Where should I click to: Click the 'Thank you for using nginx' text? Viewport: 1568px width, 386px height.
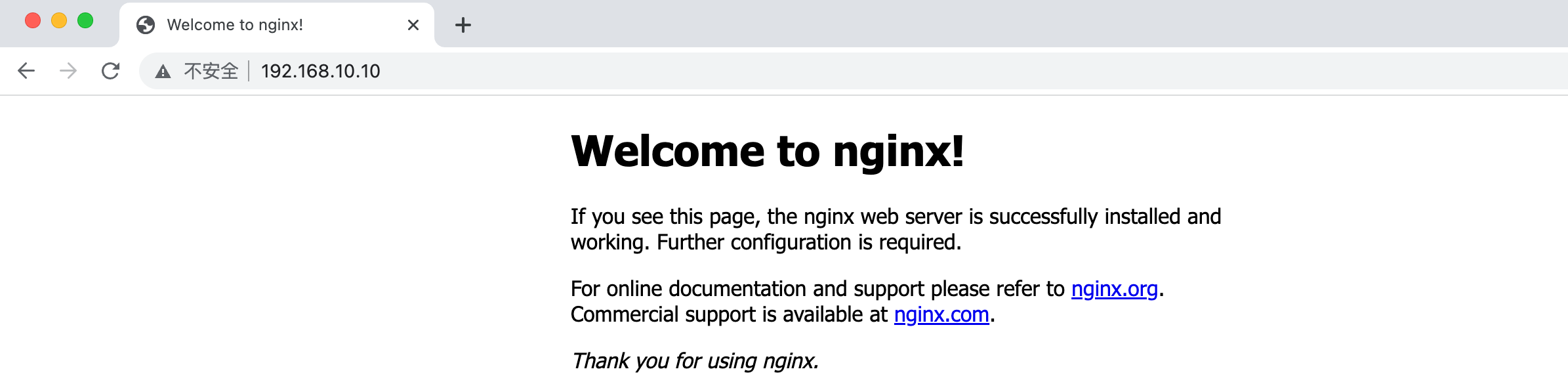click(x=694, y=361)
